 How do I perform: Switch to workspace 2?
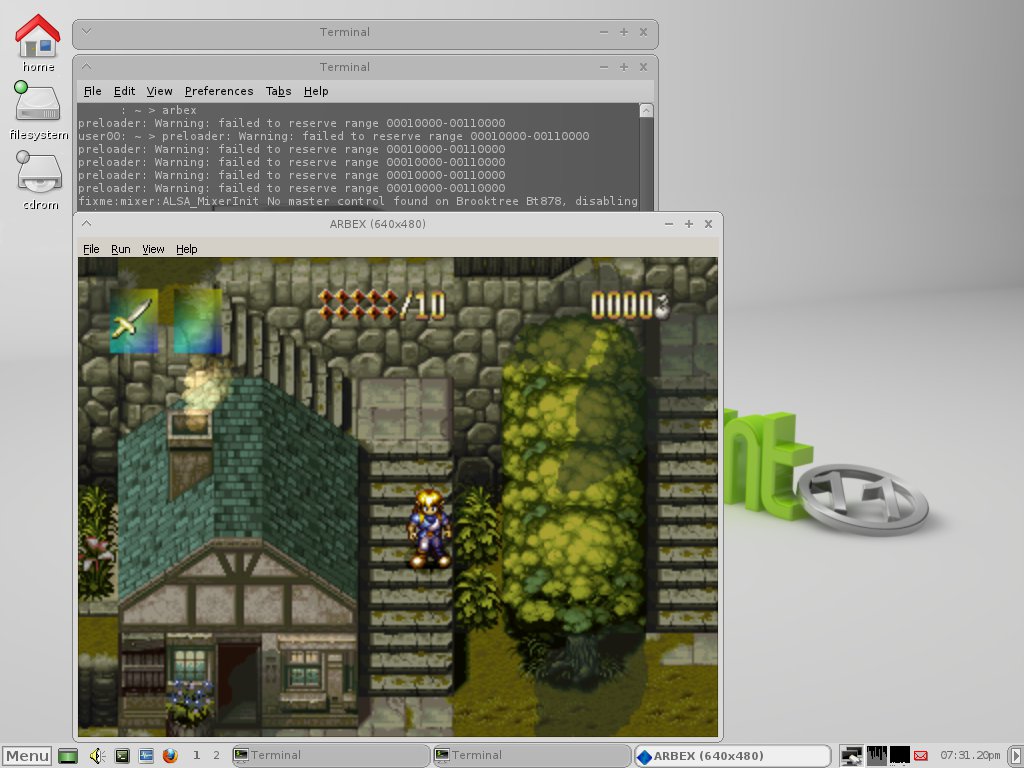(x=216, y=755)
